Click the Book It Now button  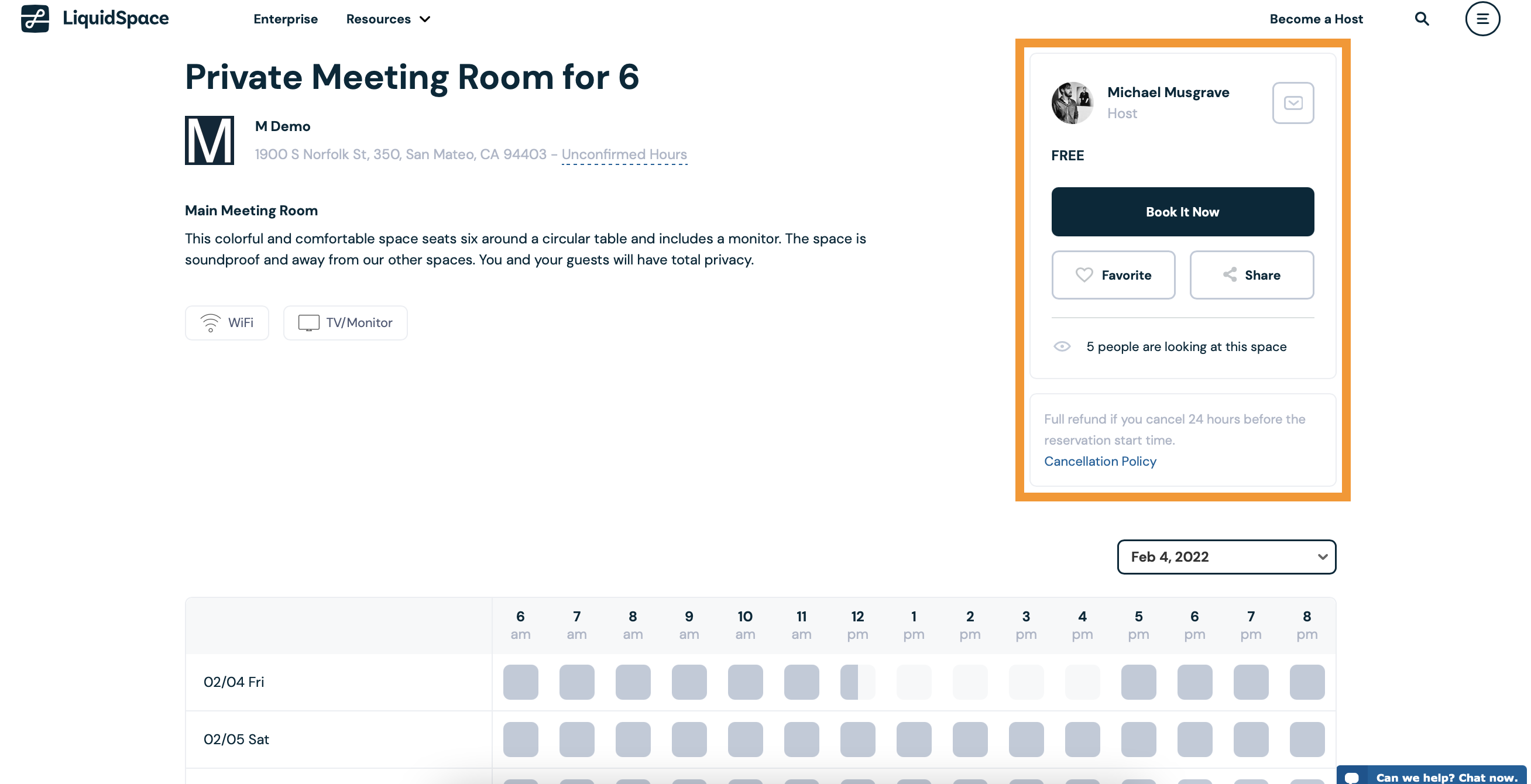click(1182, 212)
